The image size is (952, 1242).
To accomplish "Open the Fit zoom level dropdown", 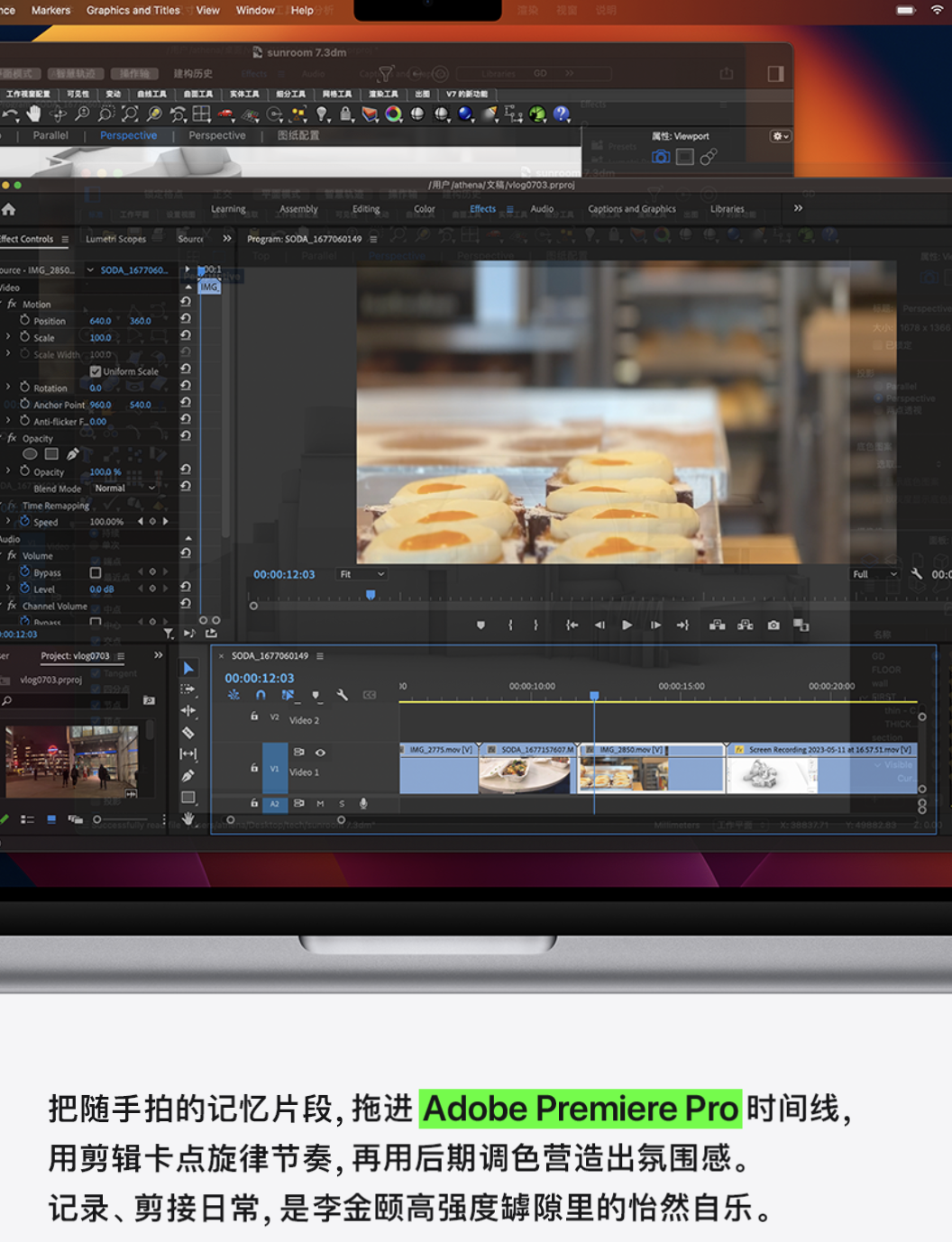I will click(x=362, y=574).
